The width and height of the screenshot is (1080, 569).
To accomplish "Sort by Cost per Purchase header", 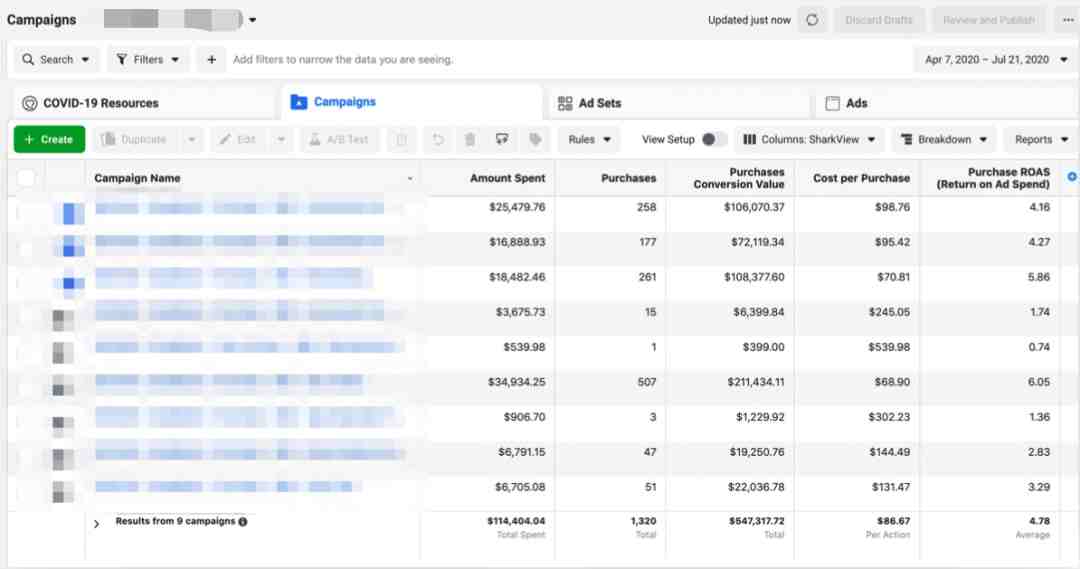I will click(x=857, y=178).
